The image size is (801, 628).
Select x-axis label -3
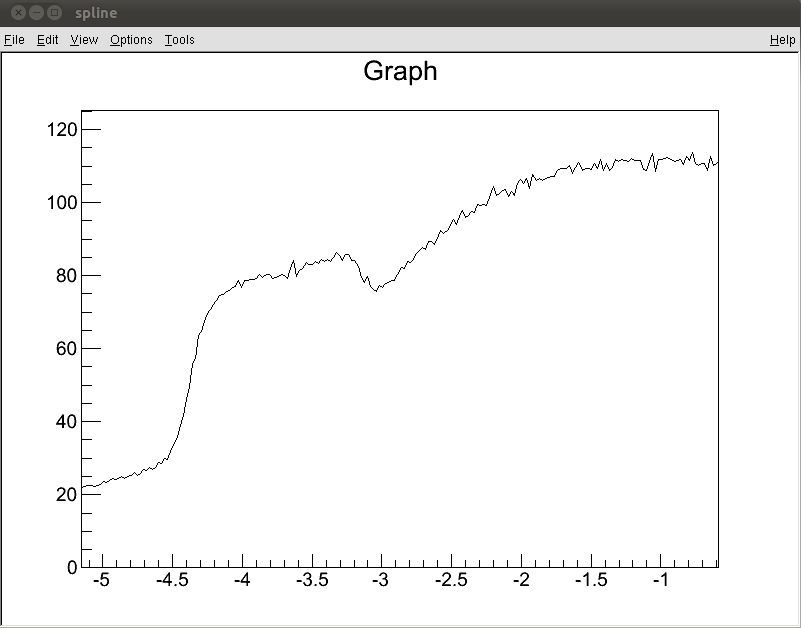[x=381, y=580]
